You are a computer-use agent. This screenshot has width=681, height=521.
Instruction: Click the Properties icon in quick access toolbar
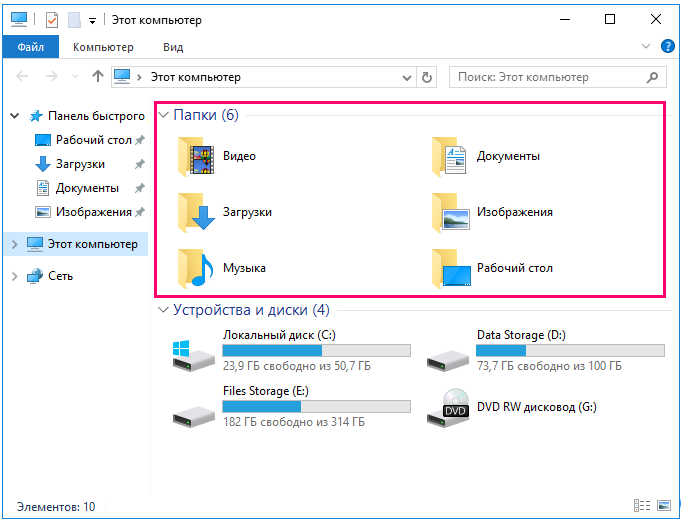tap(52, 20)
